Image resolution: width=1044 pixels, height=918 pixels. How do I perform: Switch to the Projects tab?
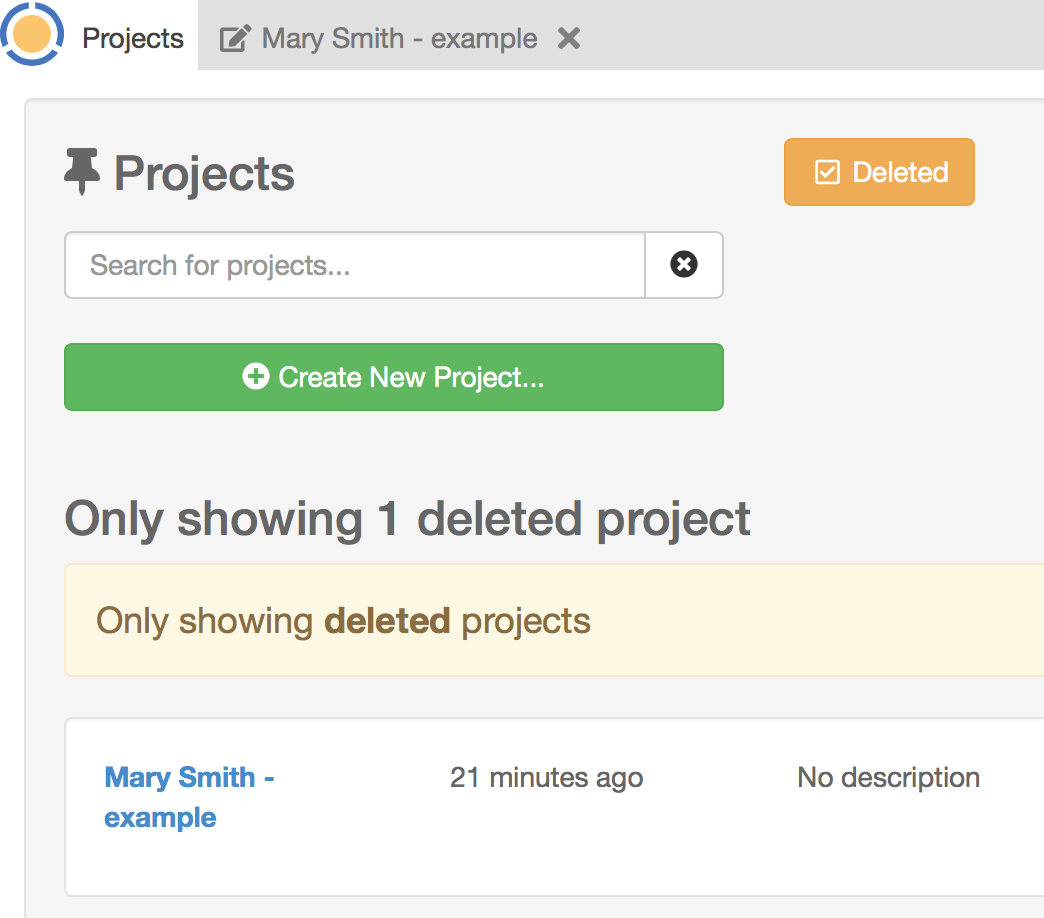(x=133, y=39)
